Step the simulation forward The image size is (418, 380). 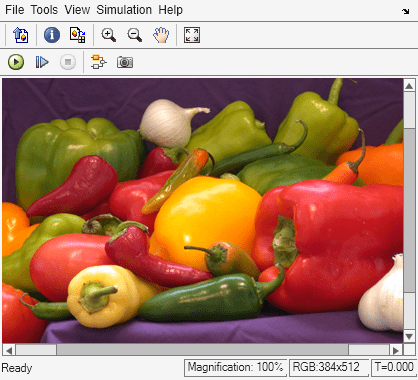[42, 62]
